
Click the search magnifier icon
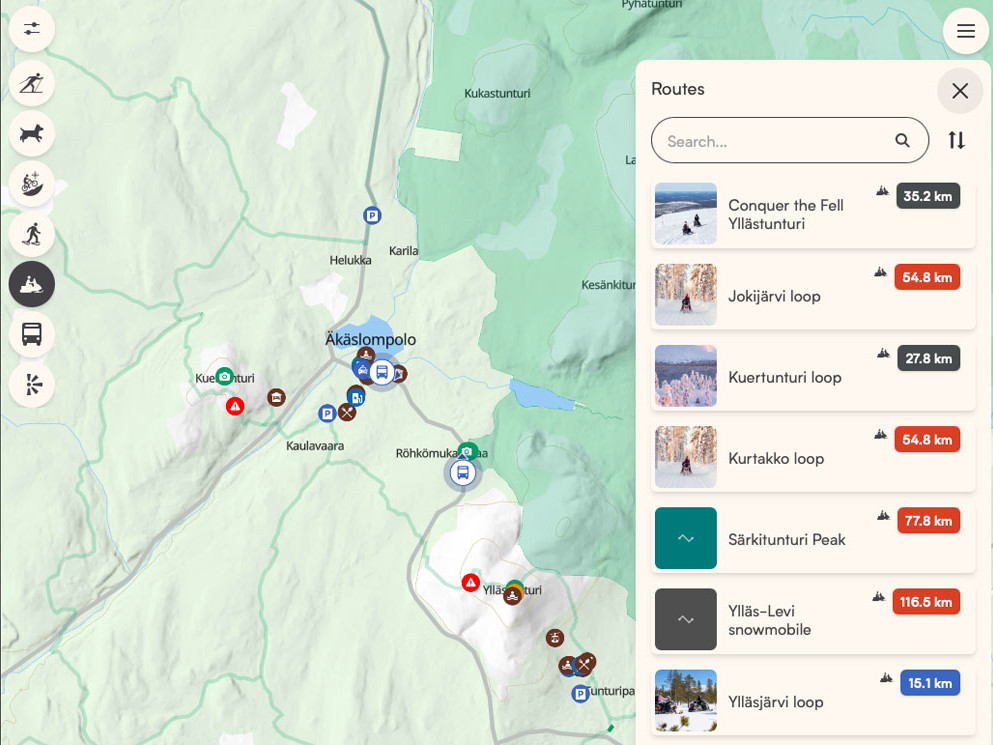coord(902,140)
